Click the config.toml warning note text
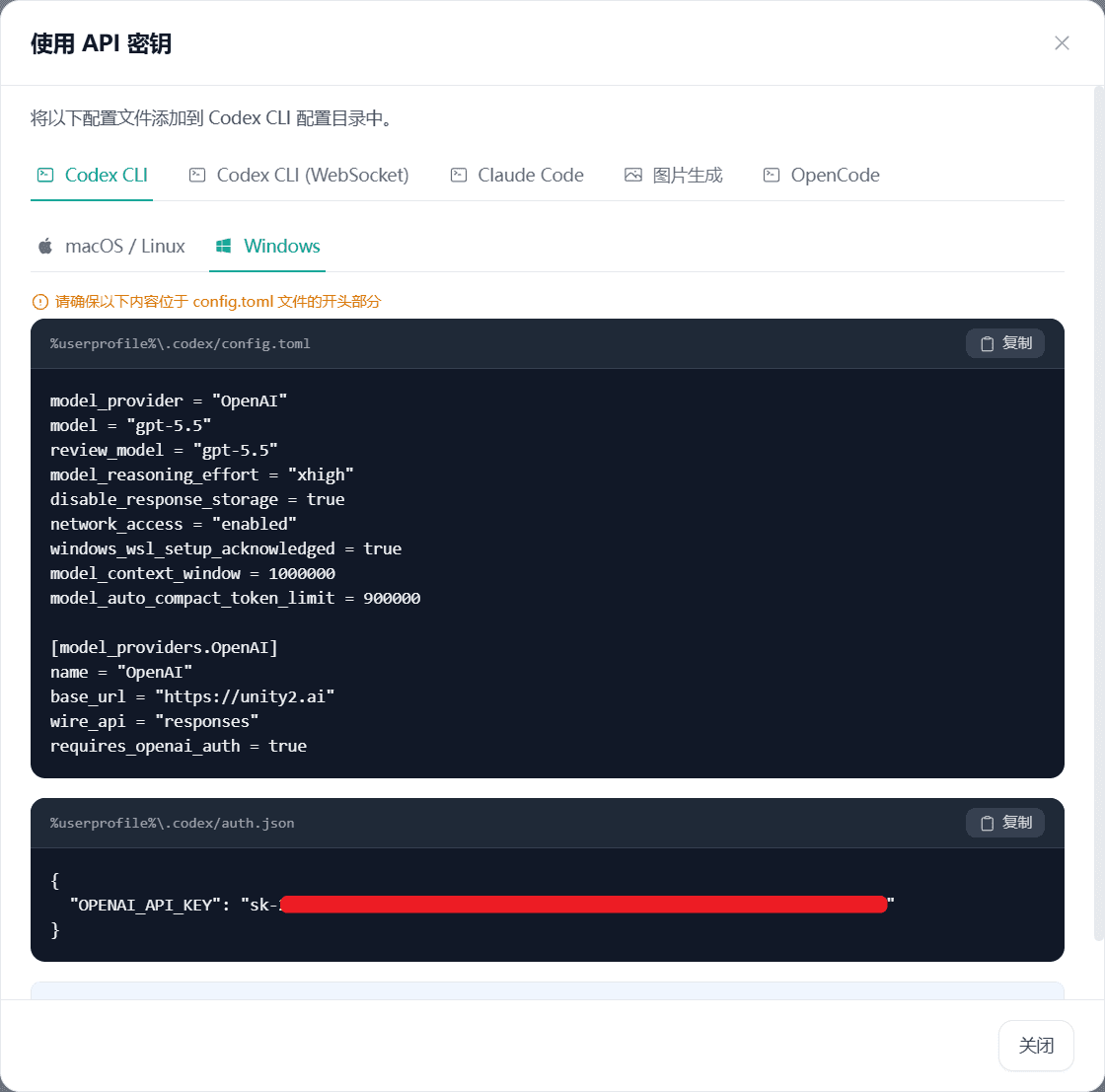1105x1092 pixels. point(218,302)
